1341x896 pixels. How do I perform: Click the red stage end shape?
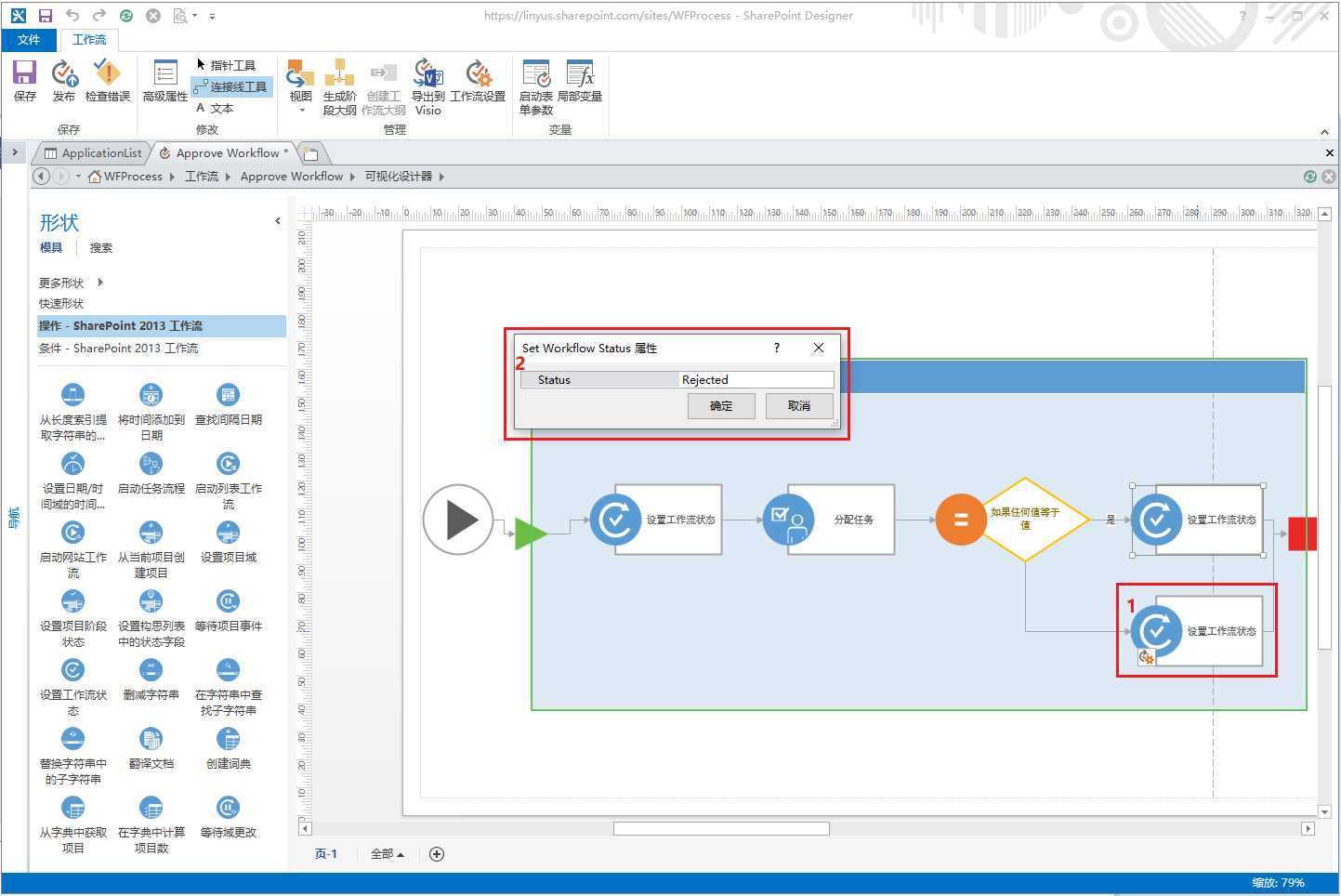(x=1302, y=534)
